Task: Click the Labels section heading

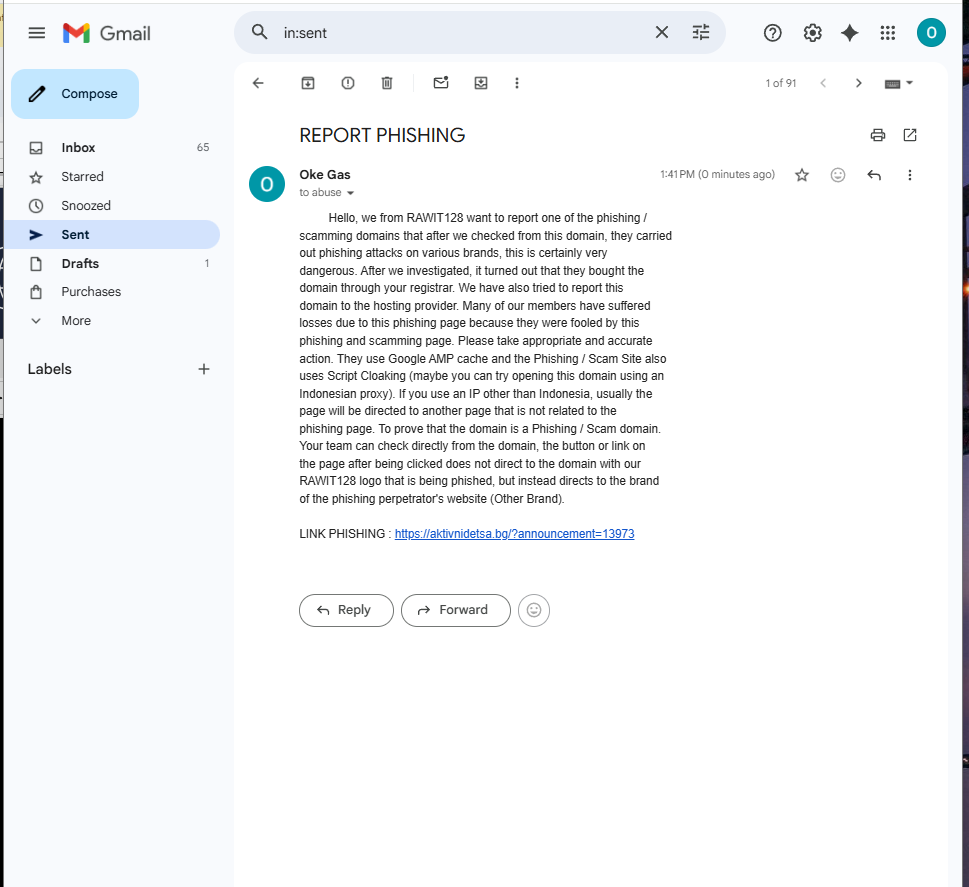Action: pos(49,369)
